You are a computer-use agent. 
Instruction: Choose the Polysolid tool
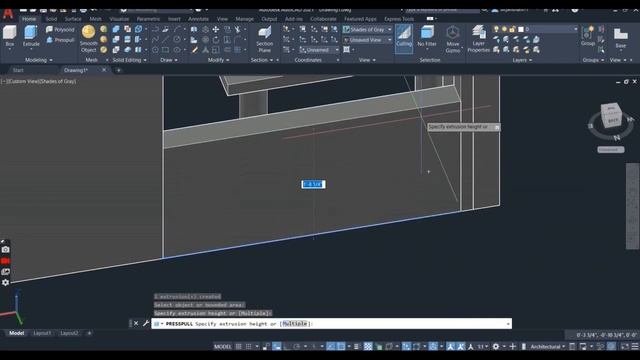coord(60,29)
